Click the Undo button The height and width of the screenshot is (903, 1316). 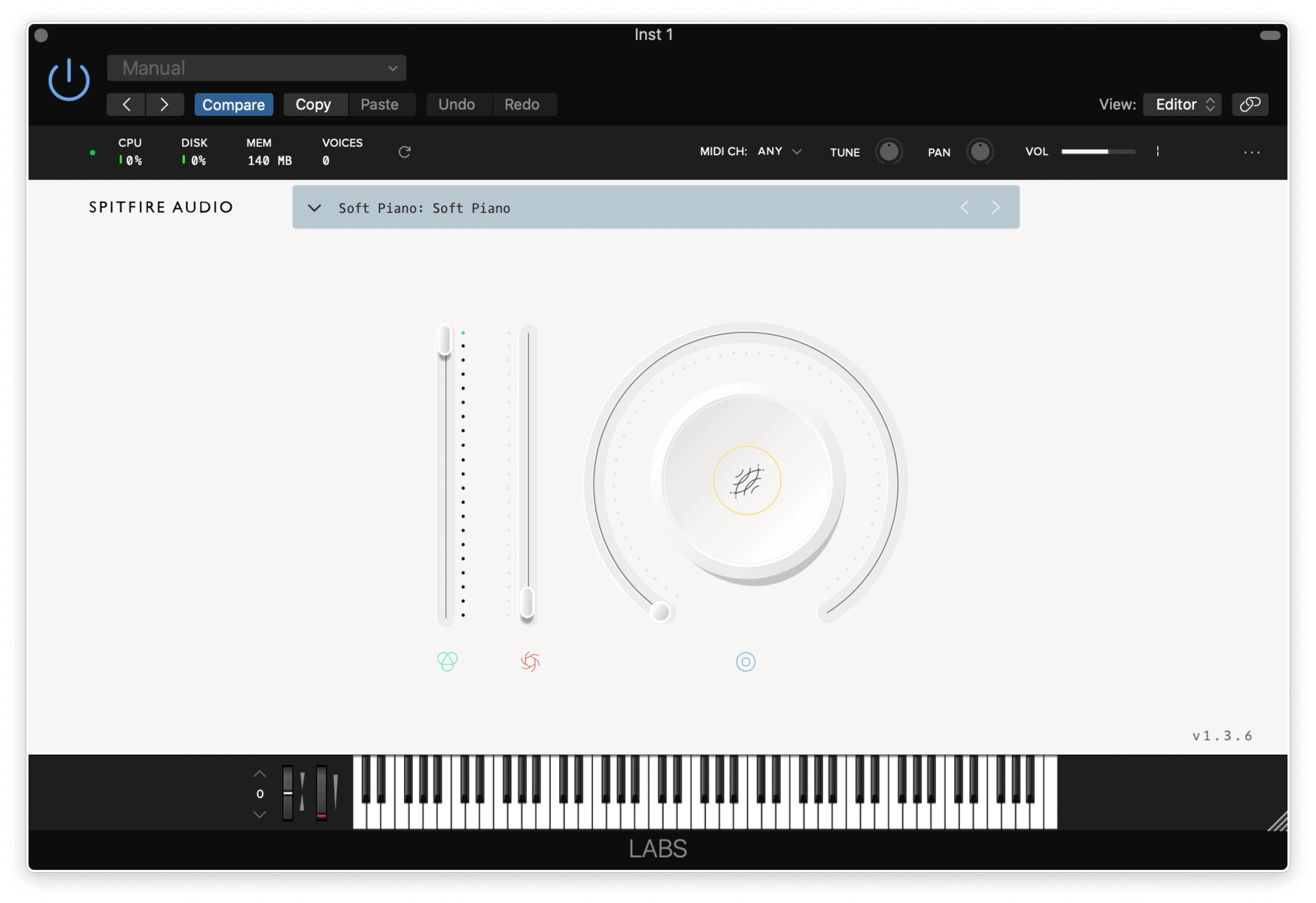tap(456, 105)
